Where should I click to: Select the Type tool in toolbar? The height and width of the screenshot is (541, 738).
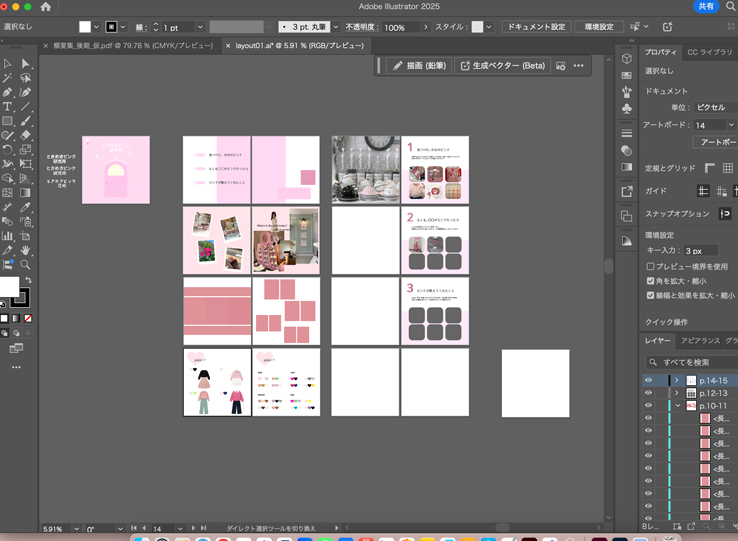8,107
